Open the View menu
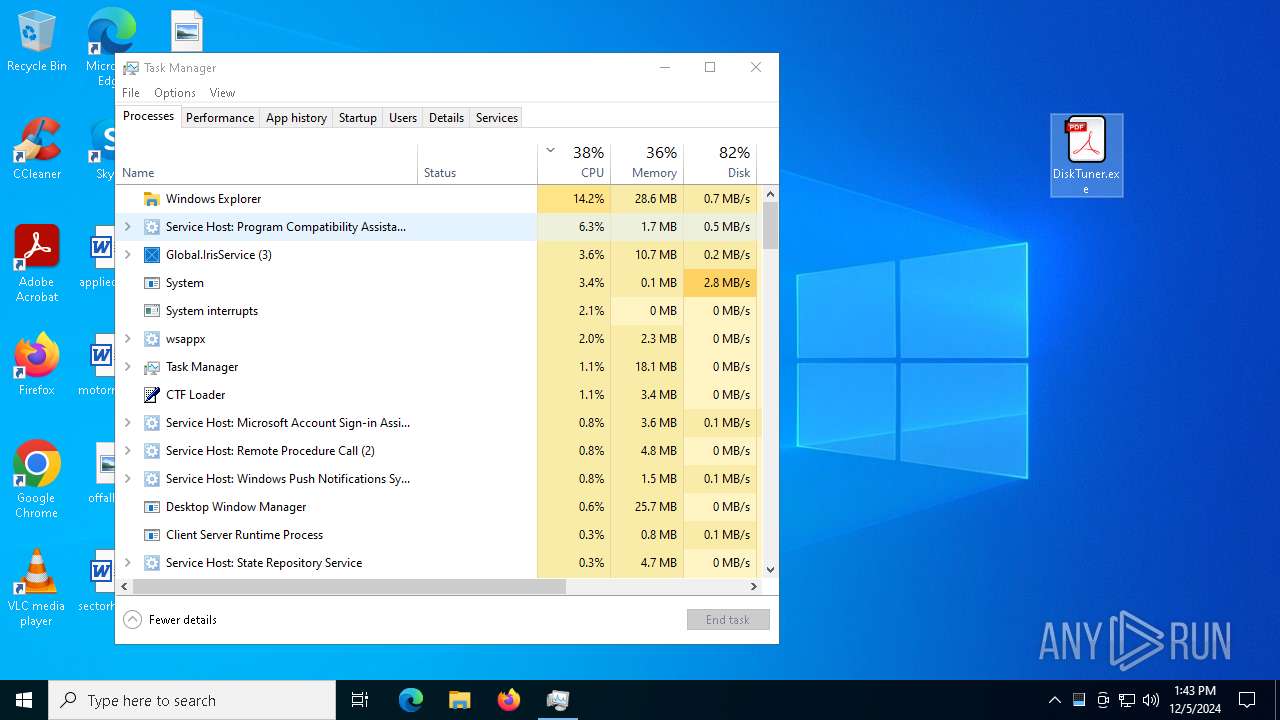The width and height of the screenshot is (1280, 720). click(222, 93)
